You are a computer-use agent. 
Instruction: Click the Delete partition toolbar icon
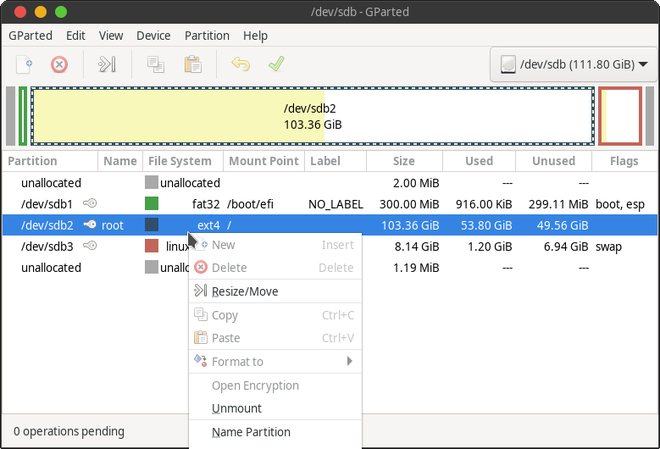(x=59, y=65)
